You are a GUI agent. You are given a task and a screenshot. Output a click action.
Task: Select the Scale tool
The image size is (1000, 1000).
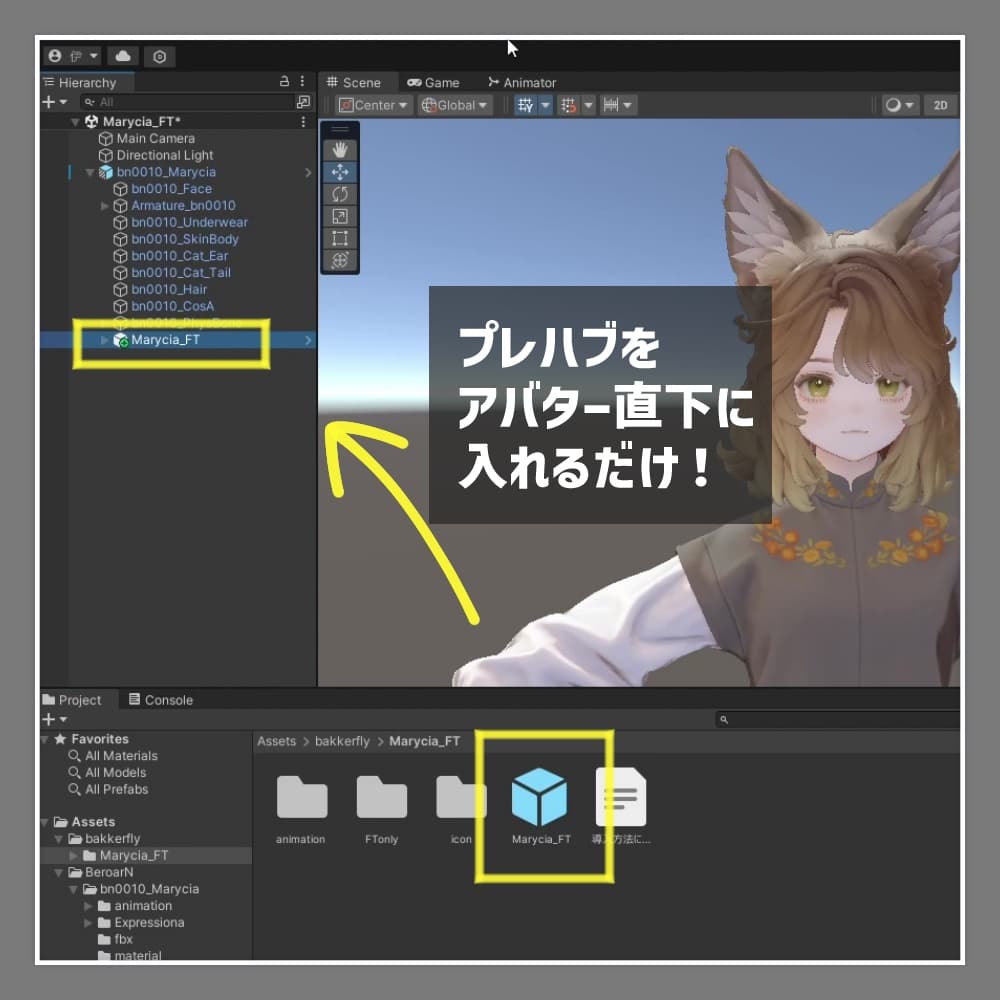click(x=340, y=216)
